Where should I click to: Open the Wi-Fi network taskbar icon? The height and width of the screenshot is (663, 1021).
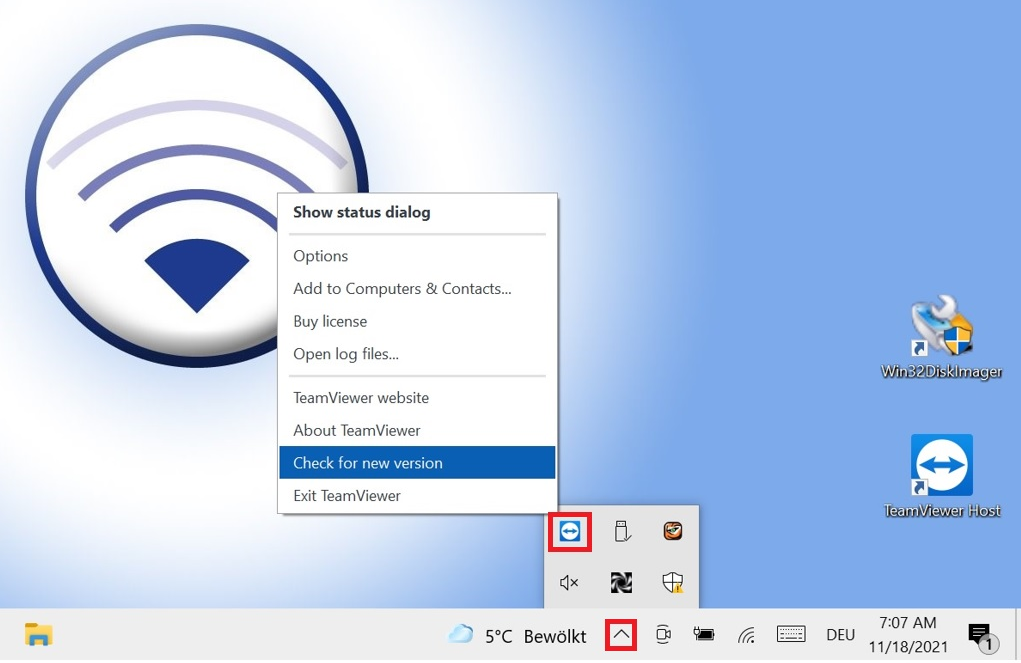click(x=746, y=634)
